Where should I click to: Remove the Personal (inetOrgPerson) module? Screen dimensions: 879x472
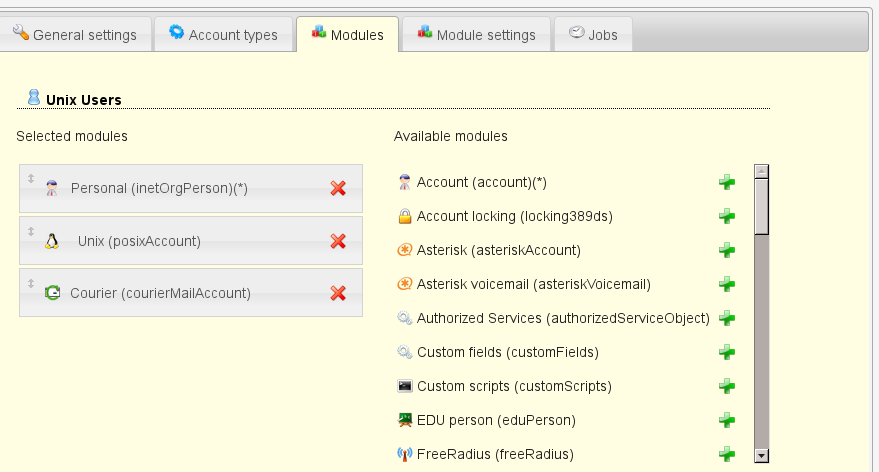coord(338,188)
